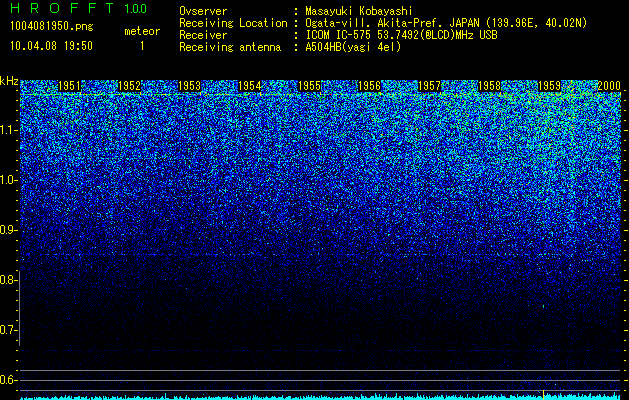The width and height of the screenshot is (629, 400).
Task: Click the 1956 time marker
Action: [369, 86]
